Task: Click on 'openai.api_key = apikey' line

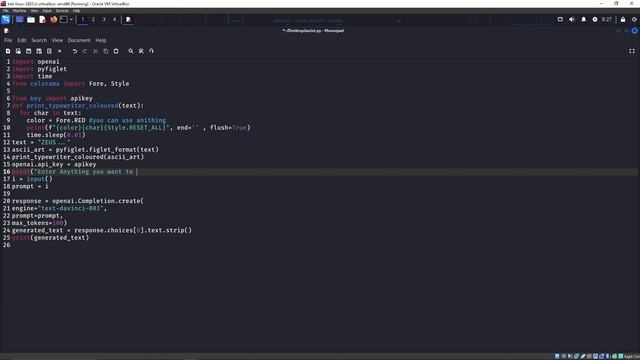Action: coord(54,164)
